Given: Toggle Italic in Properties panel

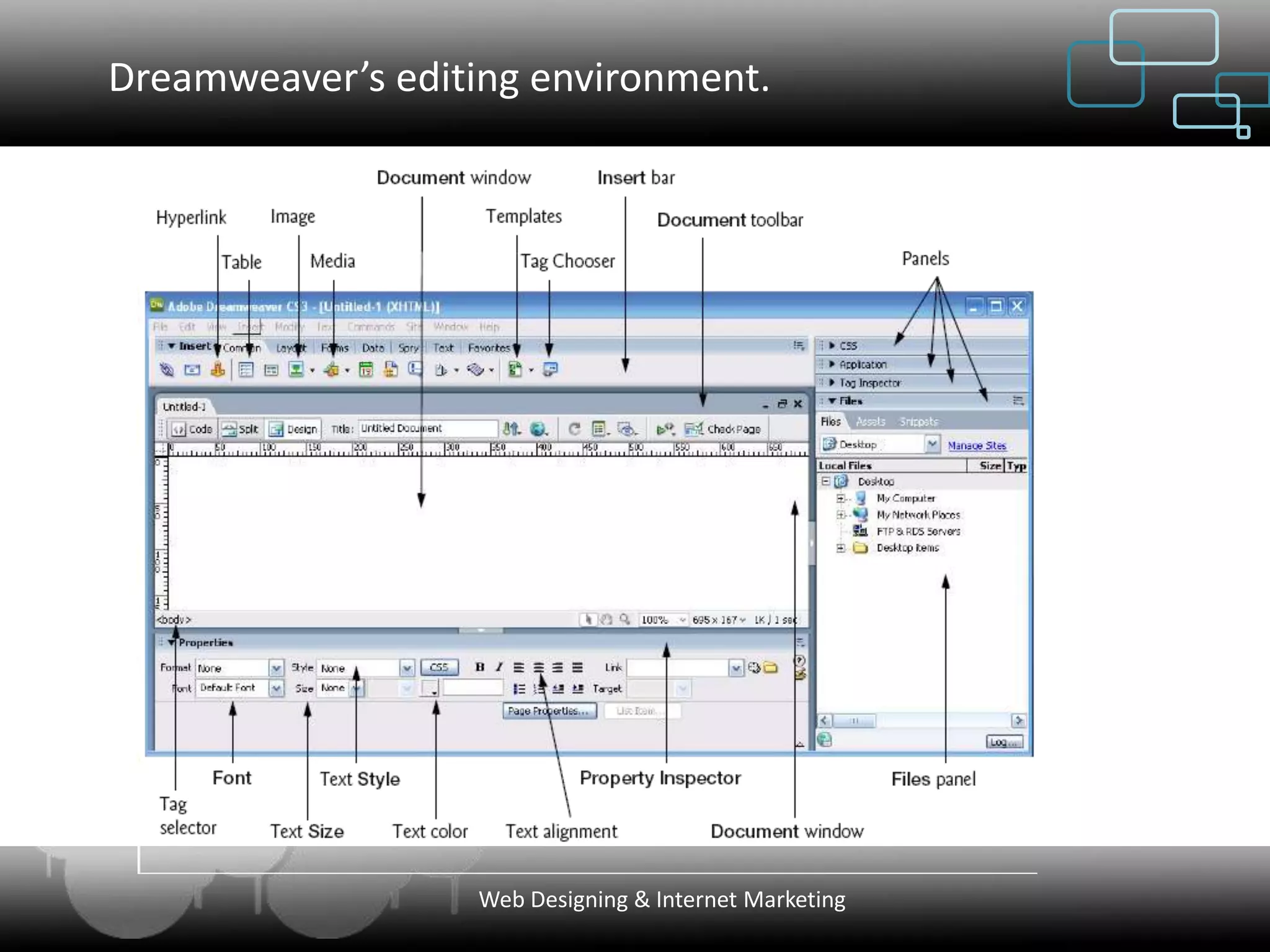Looking at the screenshot, I should coord(499,668).
